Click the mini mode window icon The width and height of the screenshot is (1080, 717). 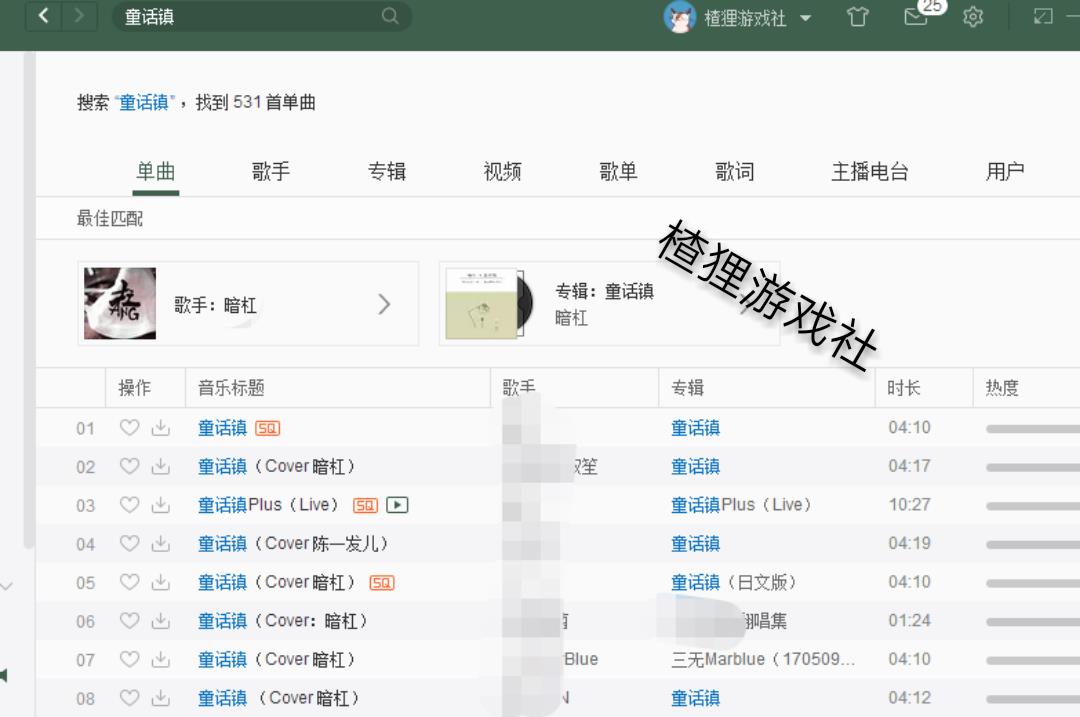click(x=1043, y=17)
